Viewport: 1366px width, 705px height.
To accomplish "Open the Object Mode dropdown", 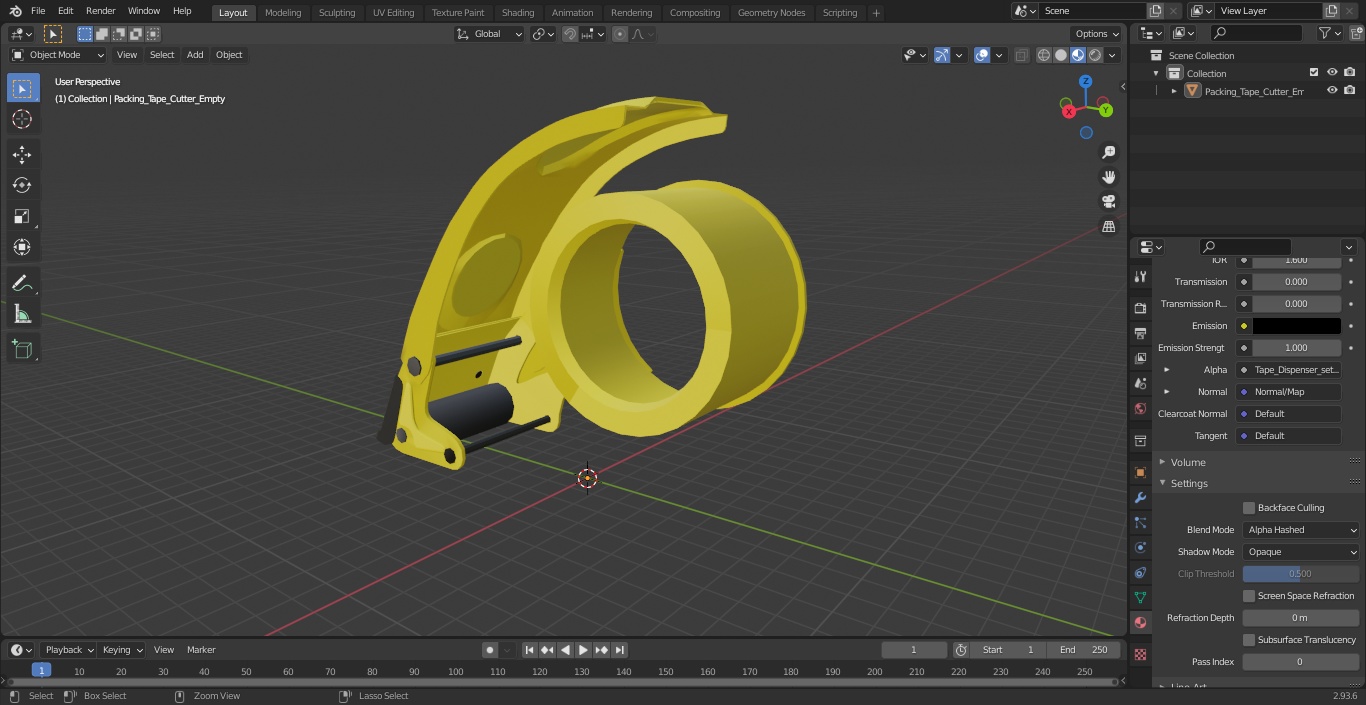I will [x=58, y=55].
